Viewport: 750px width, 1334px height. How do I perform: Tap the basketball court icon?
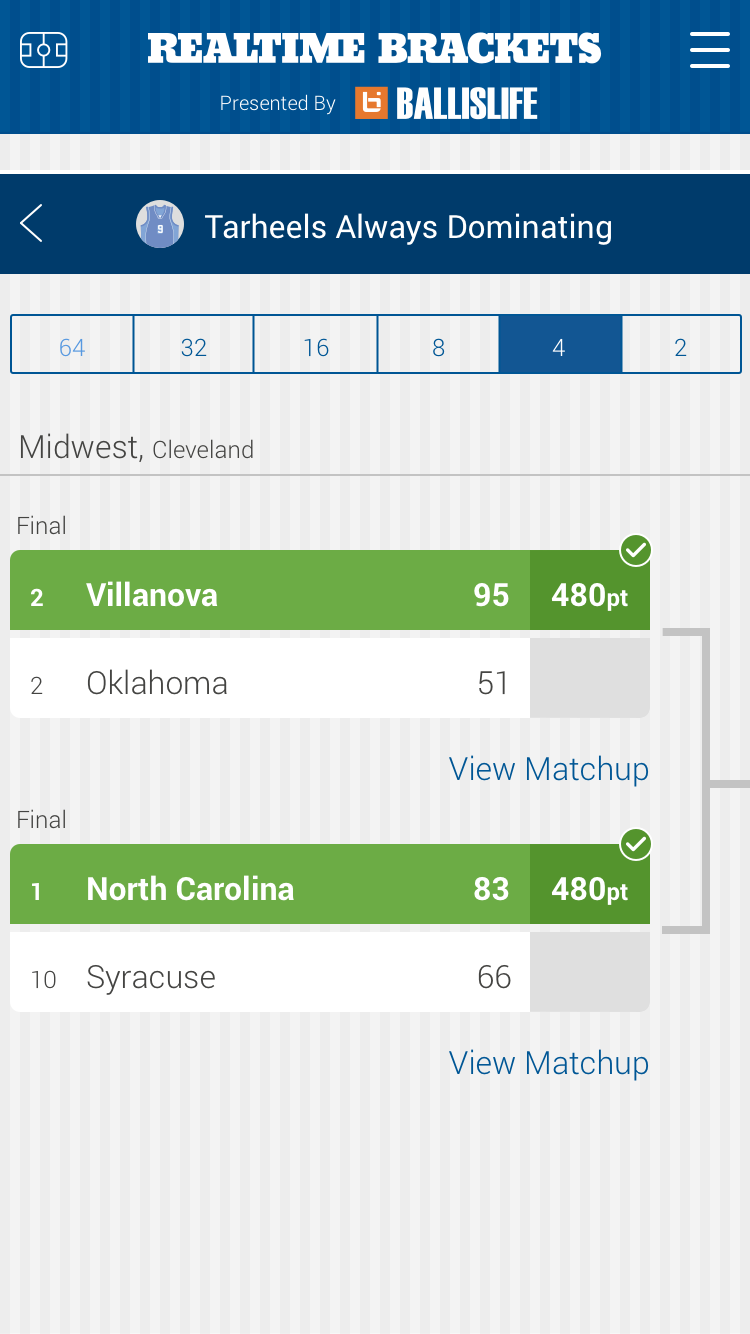tap(43, 50)
